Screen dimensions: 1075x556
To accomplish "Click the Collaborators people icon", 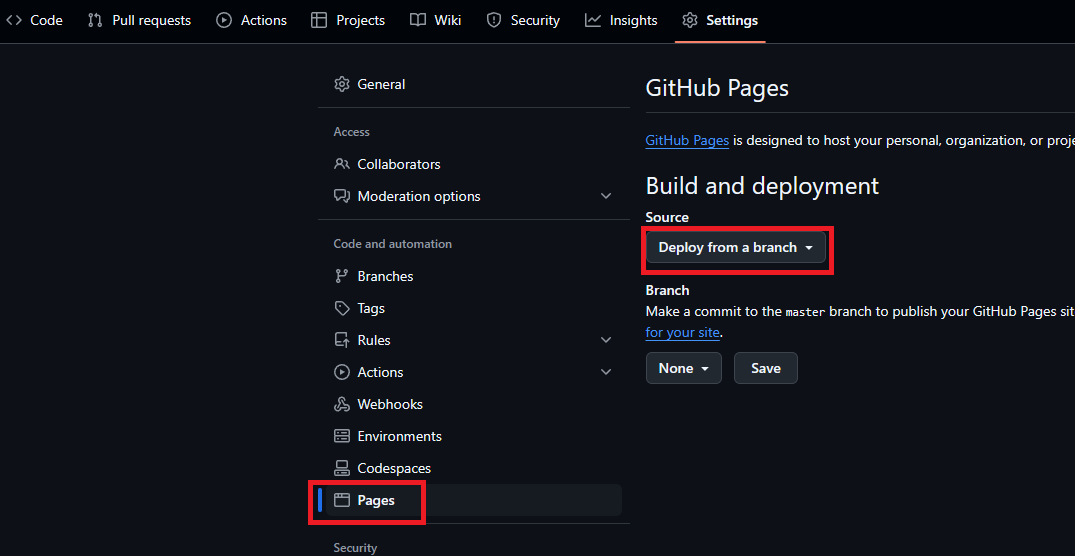I will [x=342, y=164].
